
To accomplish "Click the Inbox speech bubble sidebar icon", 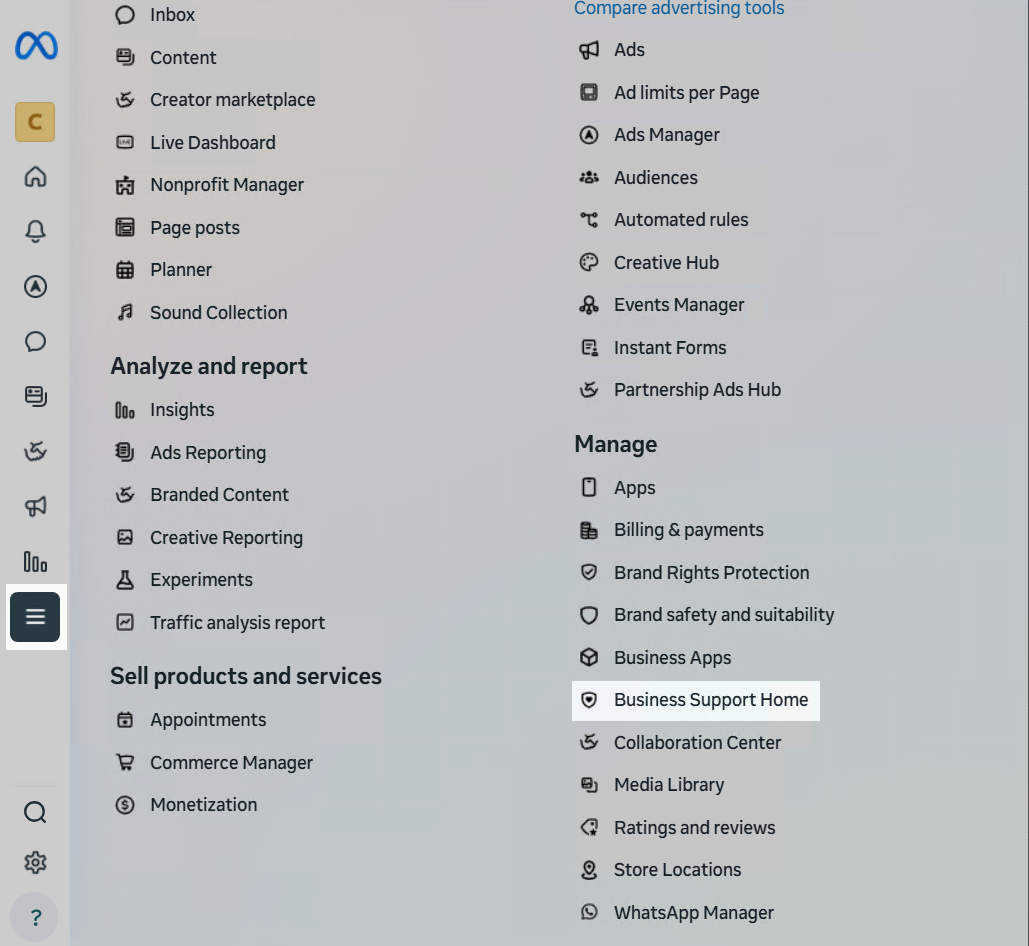I will (35, 342).
